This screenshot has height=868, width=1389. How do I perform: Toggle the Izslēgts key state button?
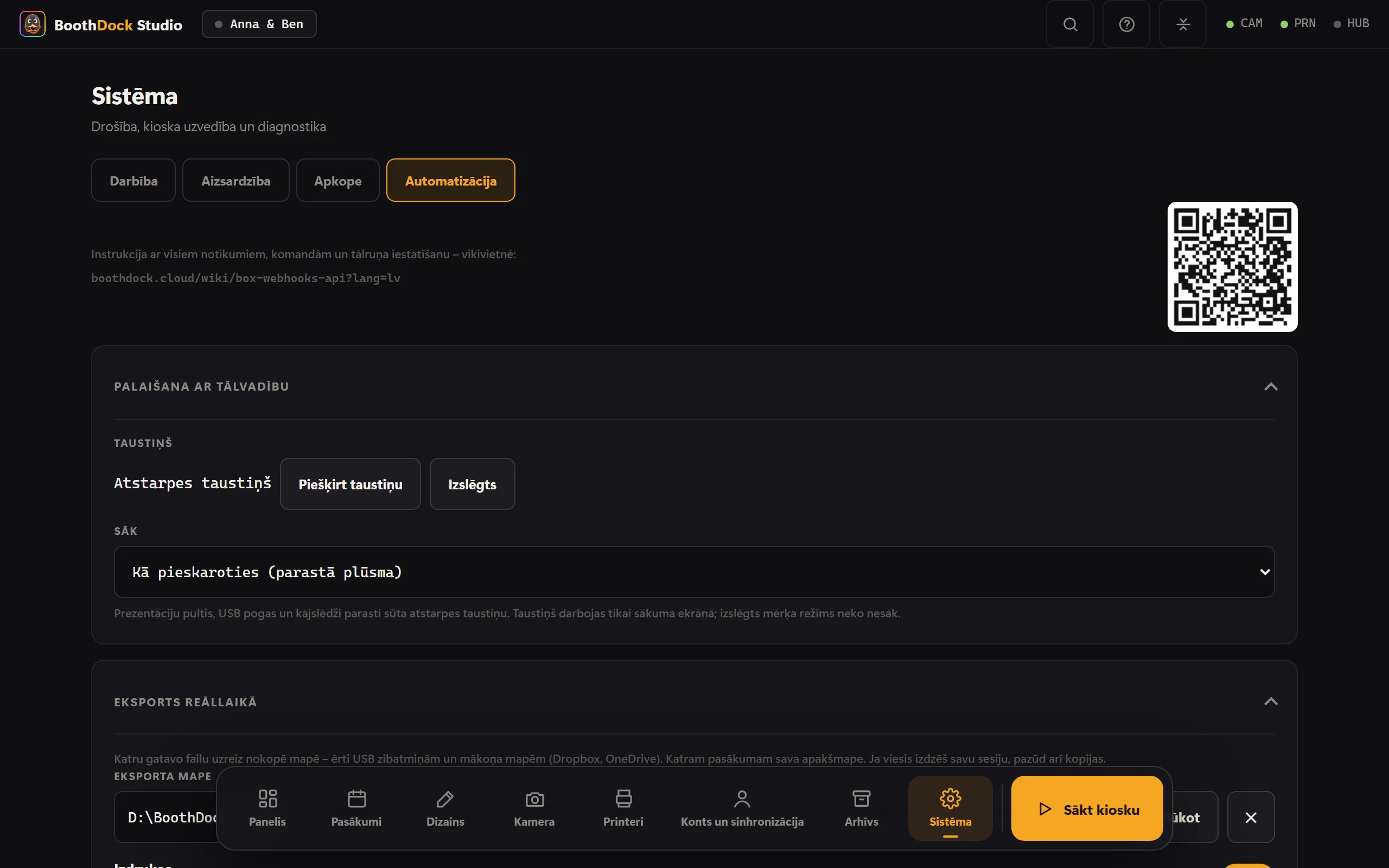pos(473,484)
